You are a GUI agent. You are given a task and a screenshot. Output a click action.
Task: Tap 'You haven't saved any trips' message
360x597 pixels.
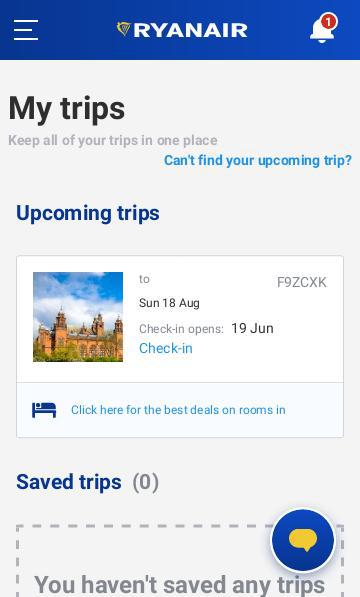[180, 584]
